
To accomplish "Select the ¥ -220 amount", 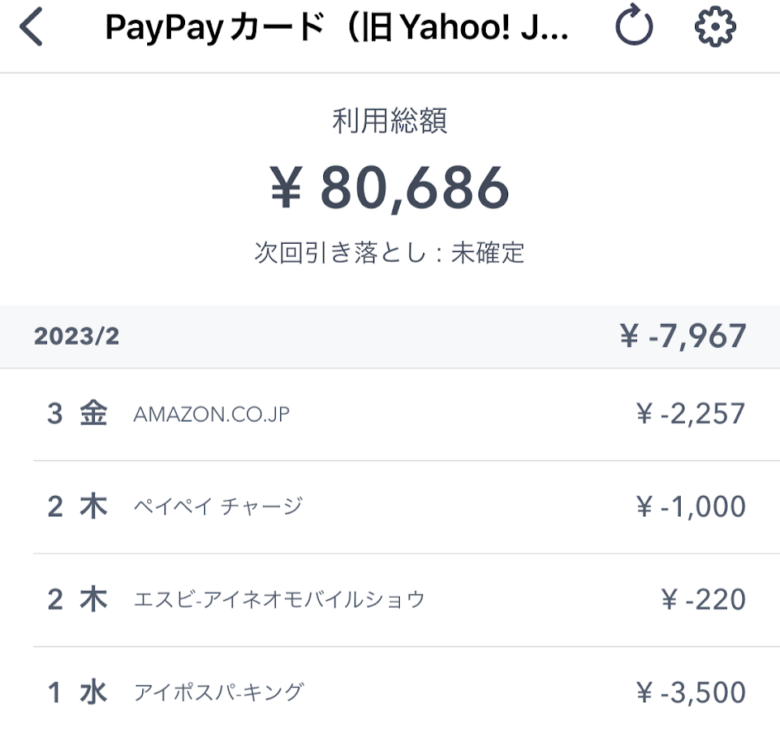I will click(x=703, y=599).
